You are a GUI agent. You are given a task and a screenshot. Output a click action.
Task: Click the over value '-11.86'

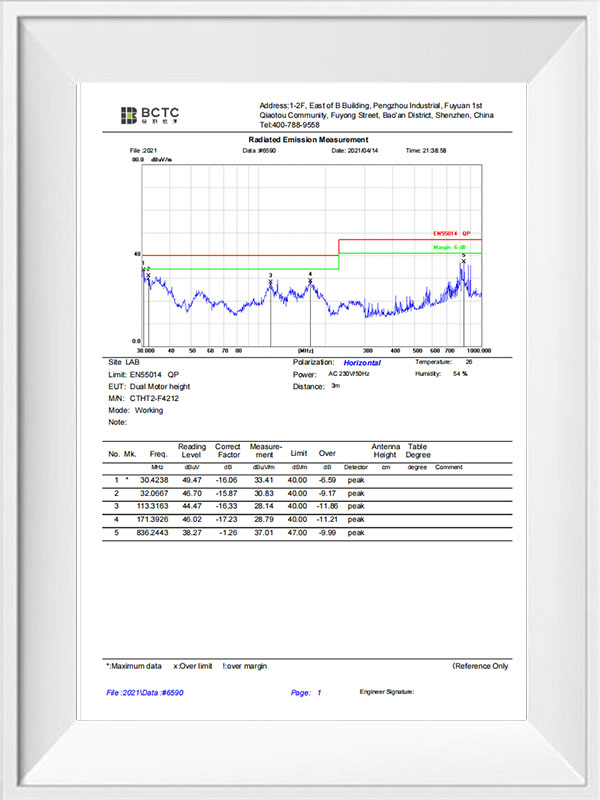tap(327, 506)
